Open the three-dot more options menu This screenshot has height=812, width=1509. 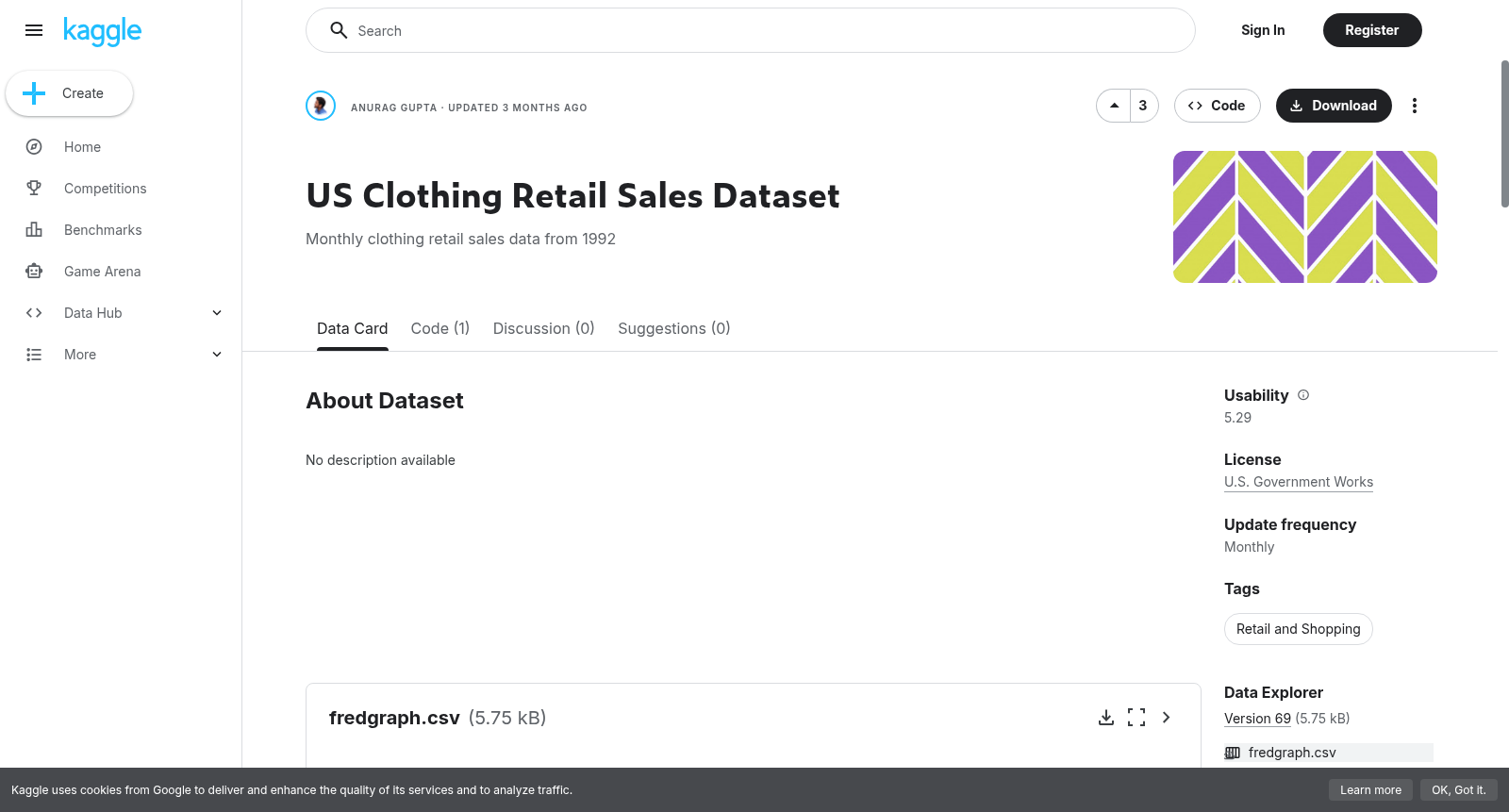click(x=1414, y=106)
